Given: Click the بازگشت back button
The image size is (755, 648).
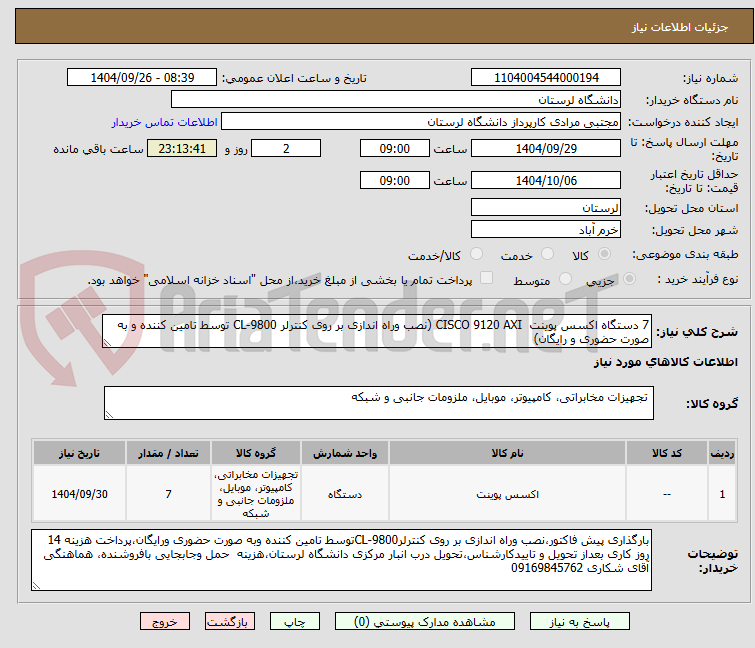Looking at the screenshot, I should point(229,622).
